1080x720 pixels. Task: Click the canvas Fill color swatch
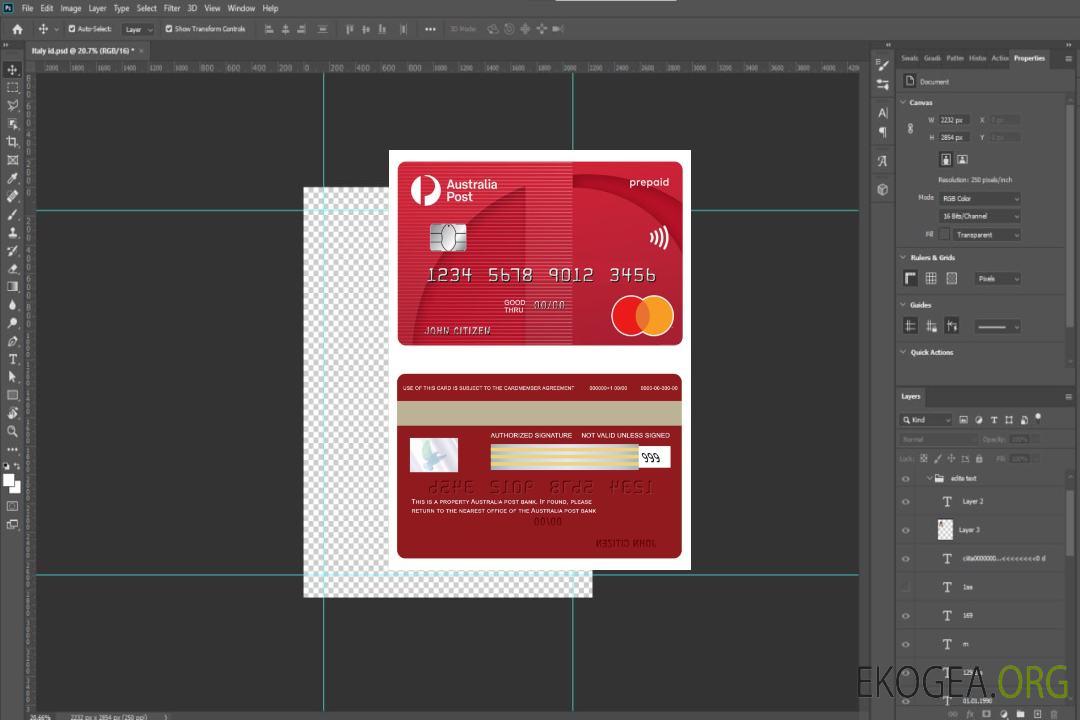944,235
